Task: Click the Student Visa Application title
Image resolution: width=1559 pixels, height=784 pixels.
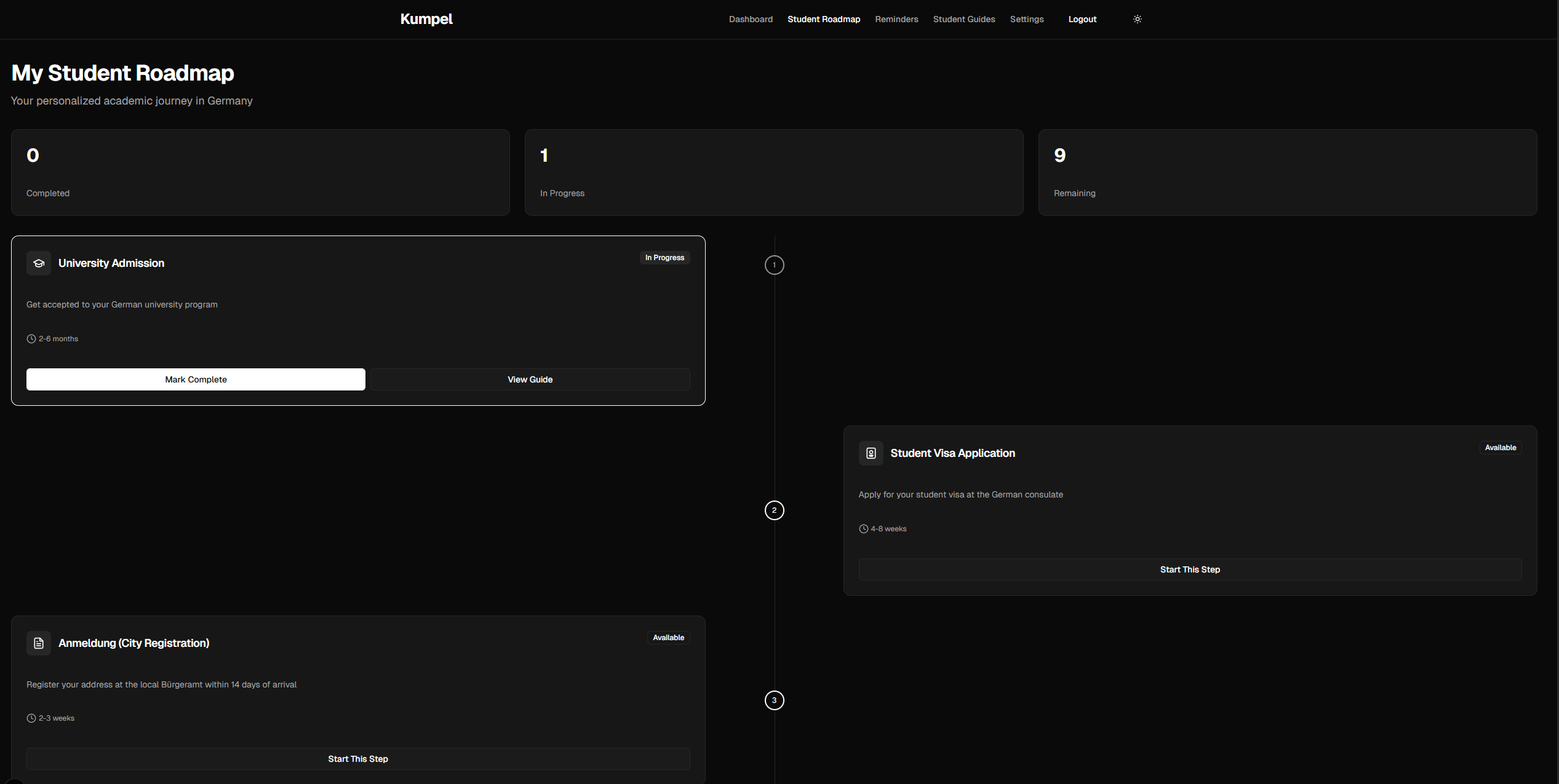Action: coord(952,453)
